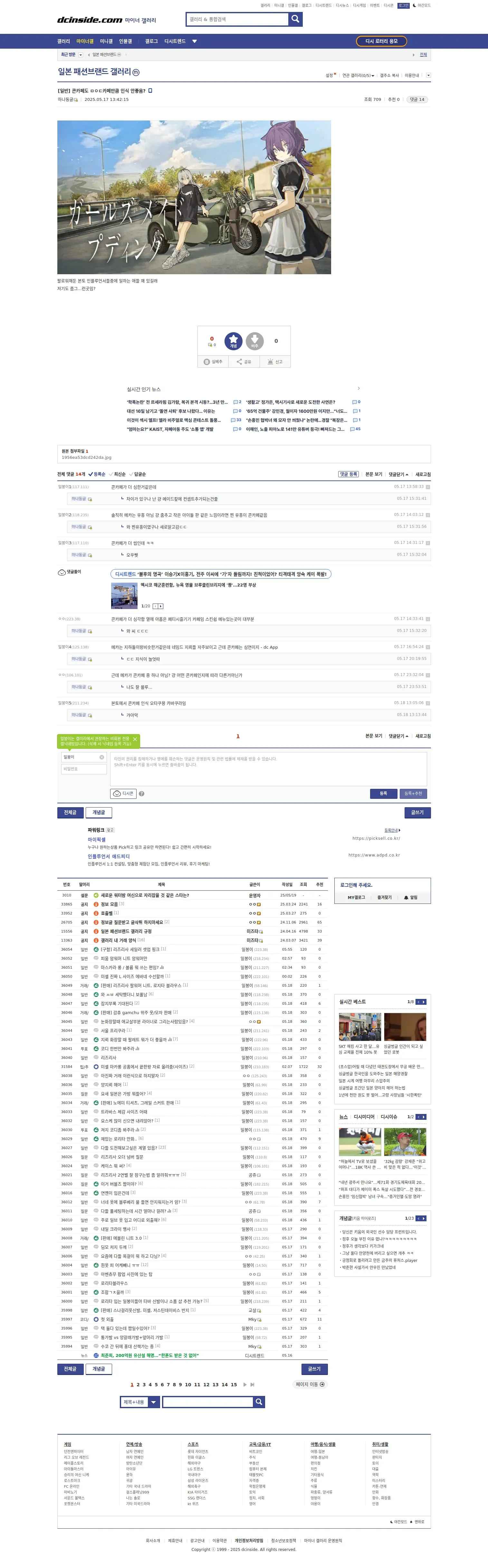The width and height of the screenshot is (488, 1568).
Task: Go to the next page group arrow
Action: click(x=245, y=1384)
